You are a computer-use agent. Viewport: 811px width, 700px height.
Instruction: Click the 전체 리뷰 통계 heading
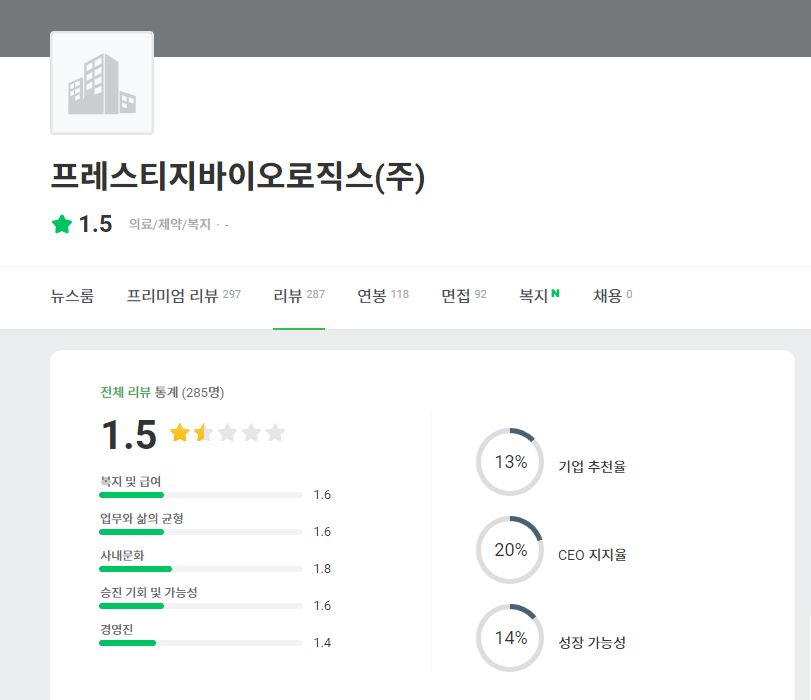[162, 392]
